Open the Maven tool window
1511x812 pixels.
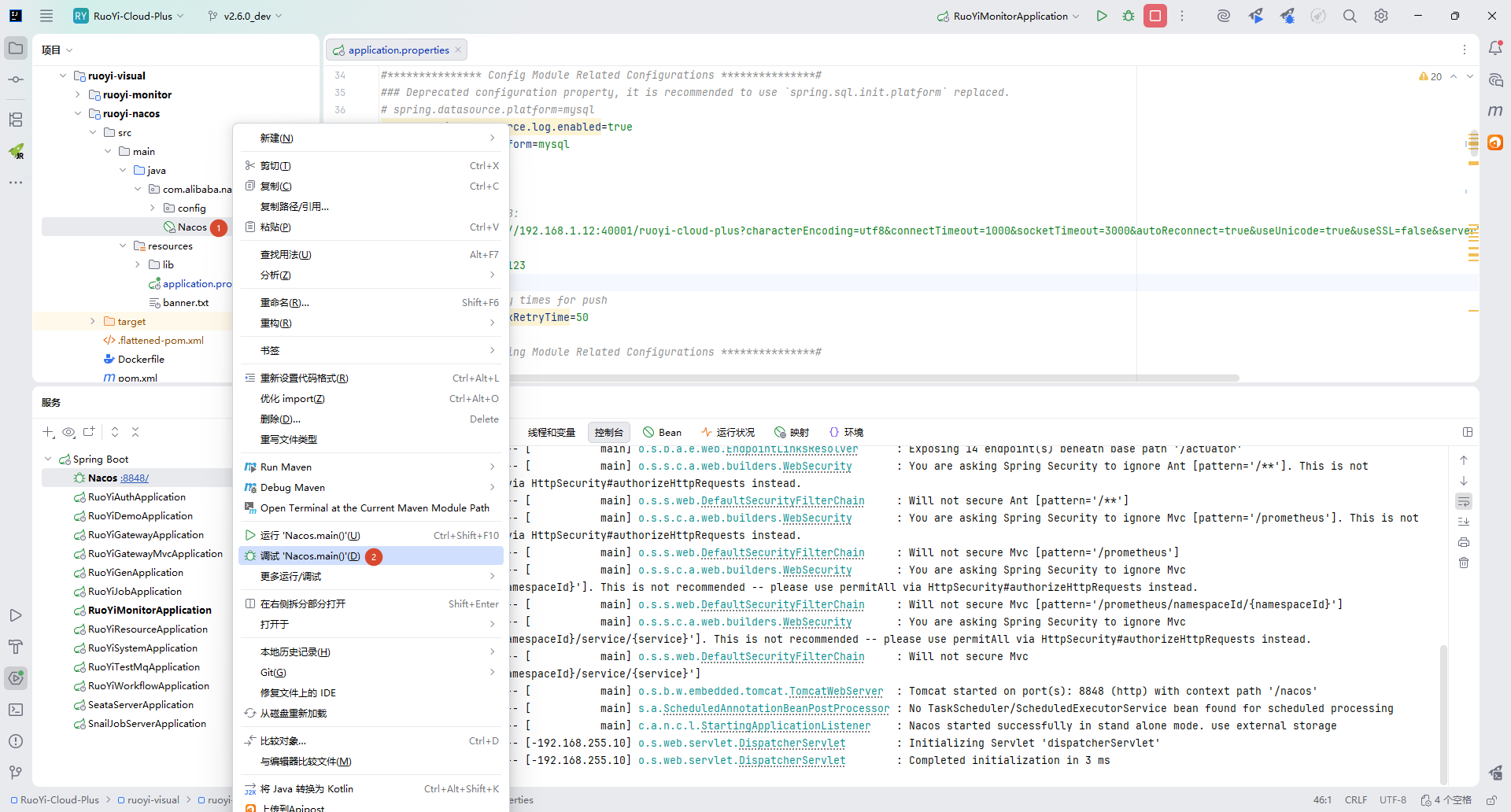click(1495, 111)
